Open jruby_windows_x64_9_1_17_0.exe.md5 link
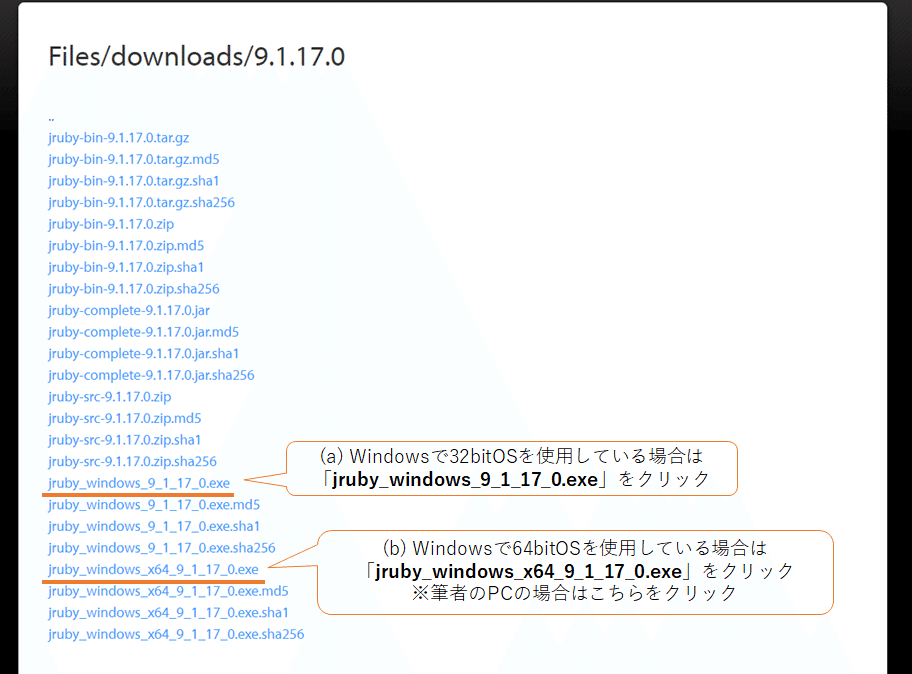The image size is (912, 674). 169,591
